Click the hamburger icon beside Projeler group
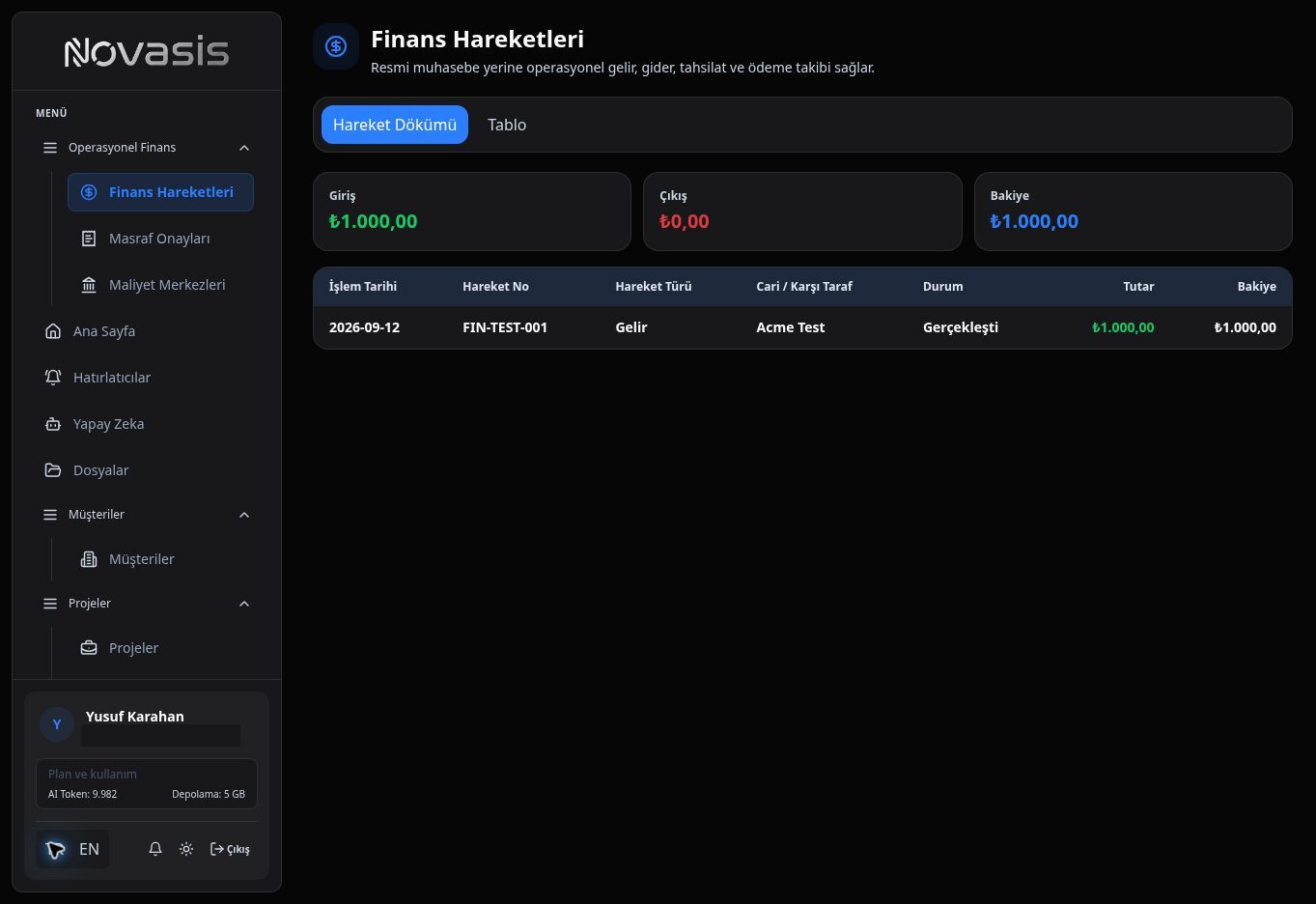Viewport: 1316px width, 904px height. (x=50, y=604)
